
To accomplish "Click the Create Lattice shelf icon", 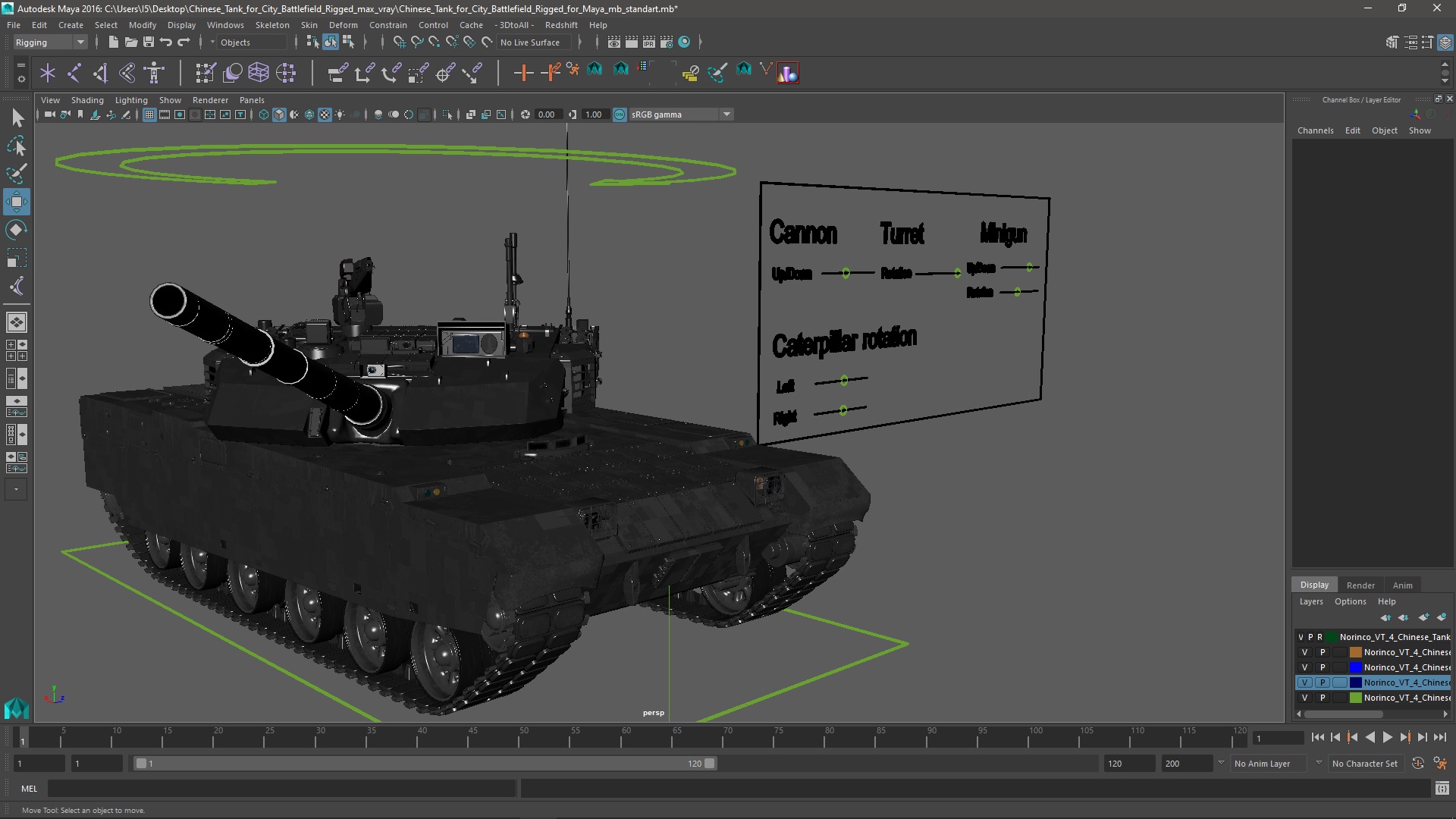I will tap(259, 73).
